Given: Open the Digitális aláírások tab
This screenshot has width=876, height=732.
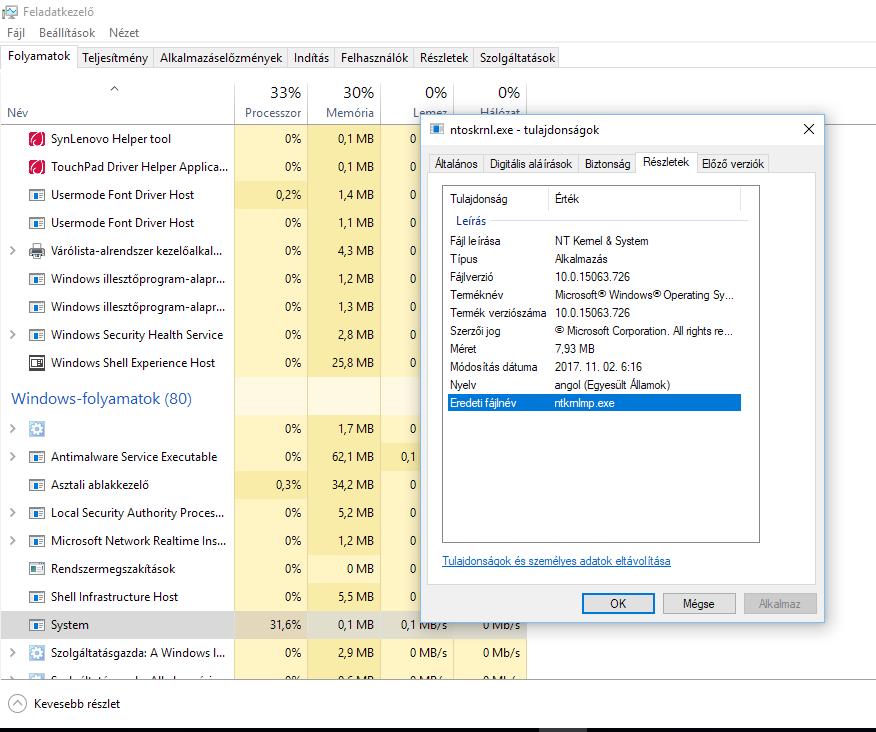Looking at the screenshot, I should (531, 164).
